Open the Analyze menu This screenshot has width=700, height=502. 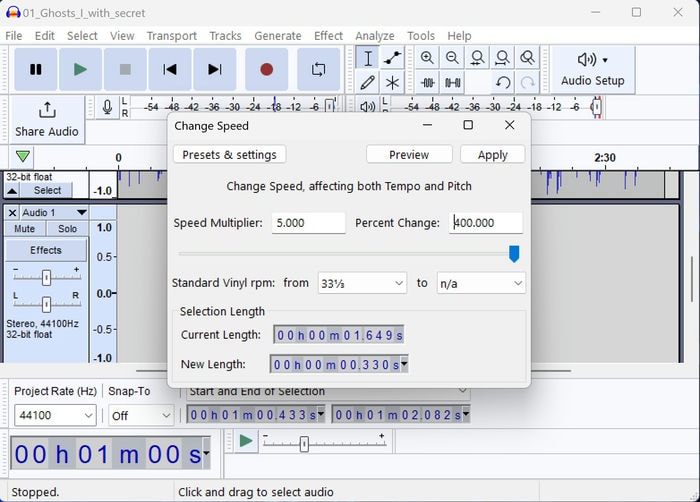click(x=374, y=36)
